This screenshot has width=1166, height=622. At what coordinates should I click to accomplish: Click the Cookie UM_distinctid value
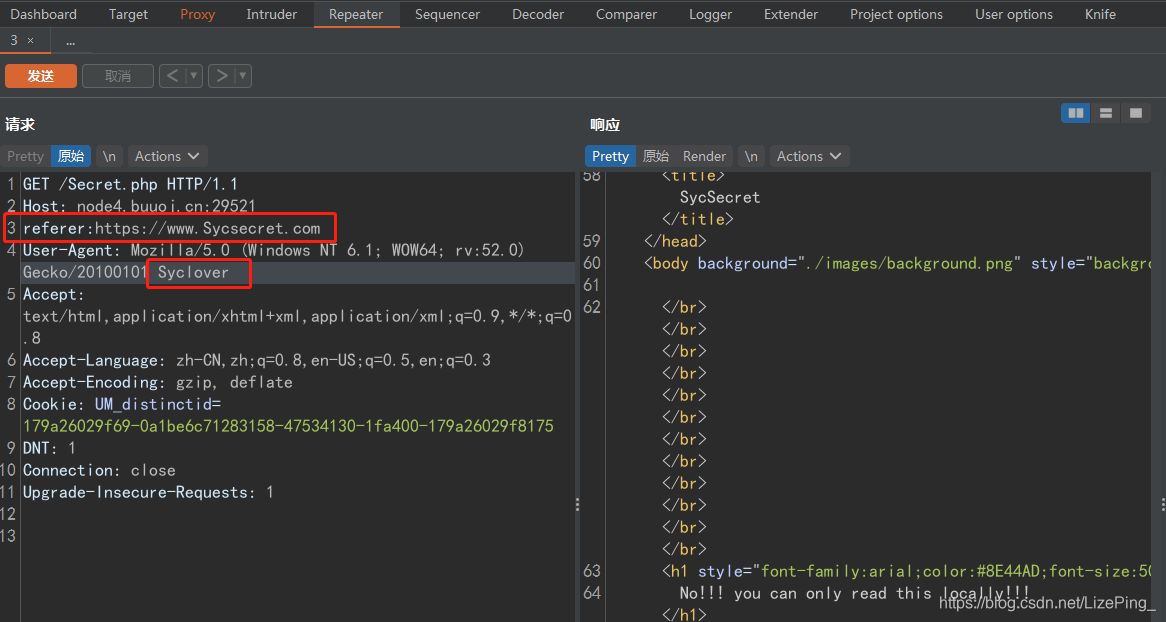[x=288, y=426]
